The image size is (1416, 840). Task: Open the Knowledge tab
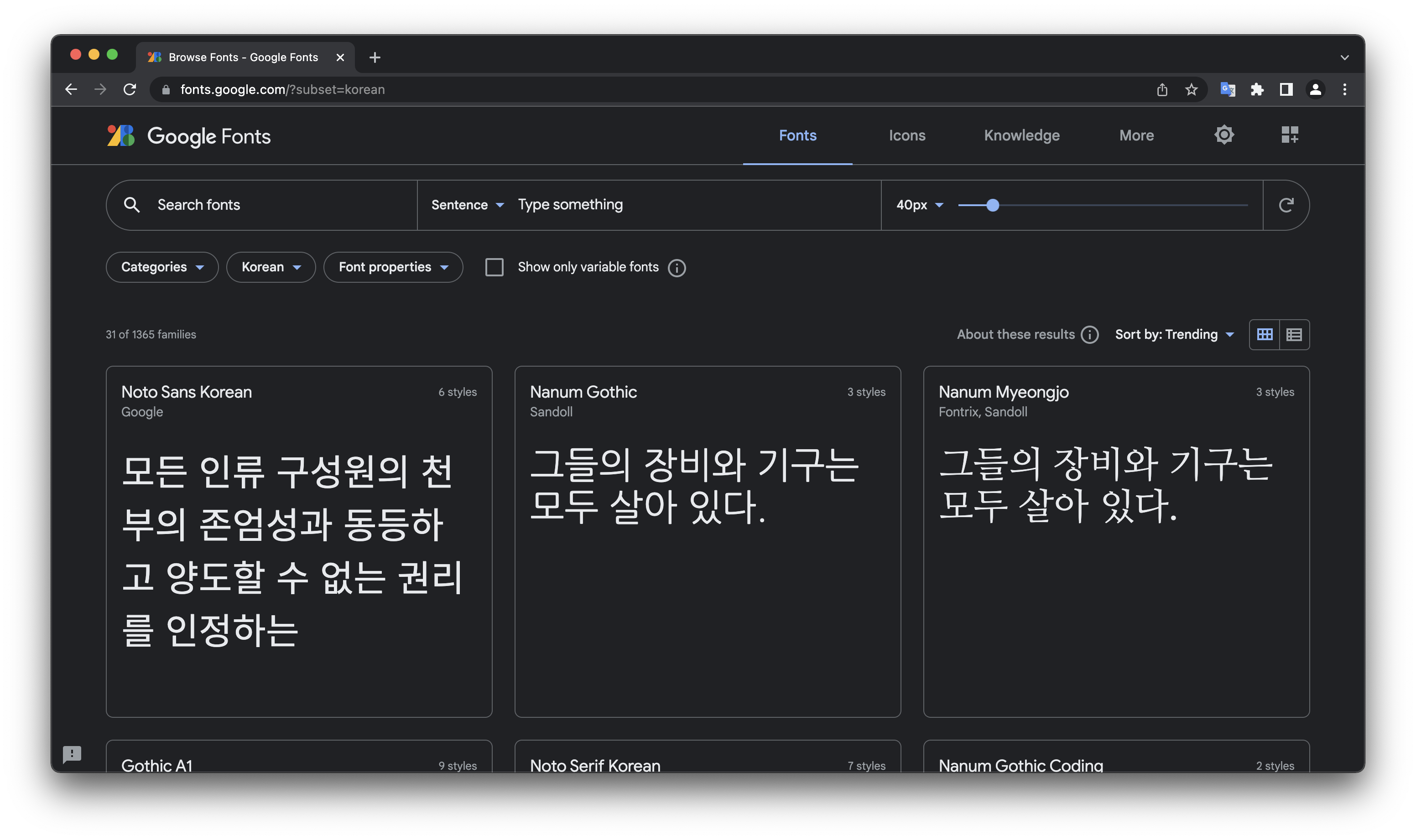1021,135
